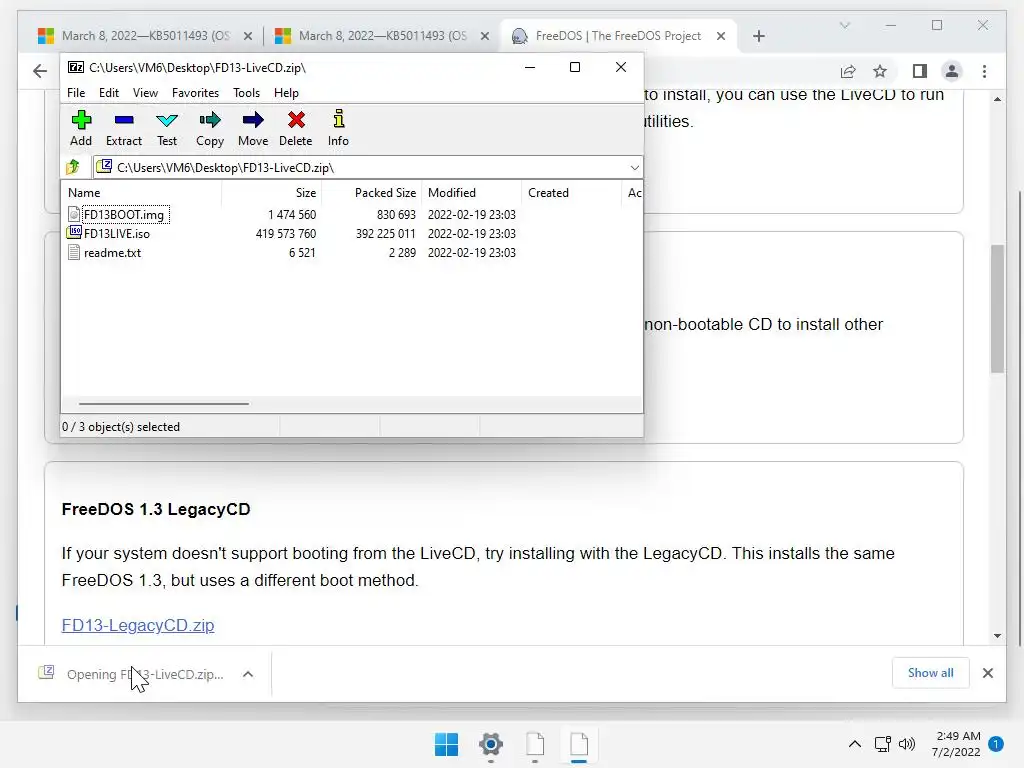
Task: Close the second KB5011493 tab
Action: click(x=485, y=36)
